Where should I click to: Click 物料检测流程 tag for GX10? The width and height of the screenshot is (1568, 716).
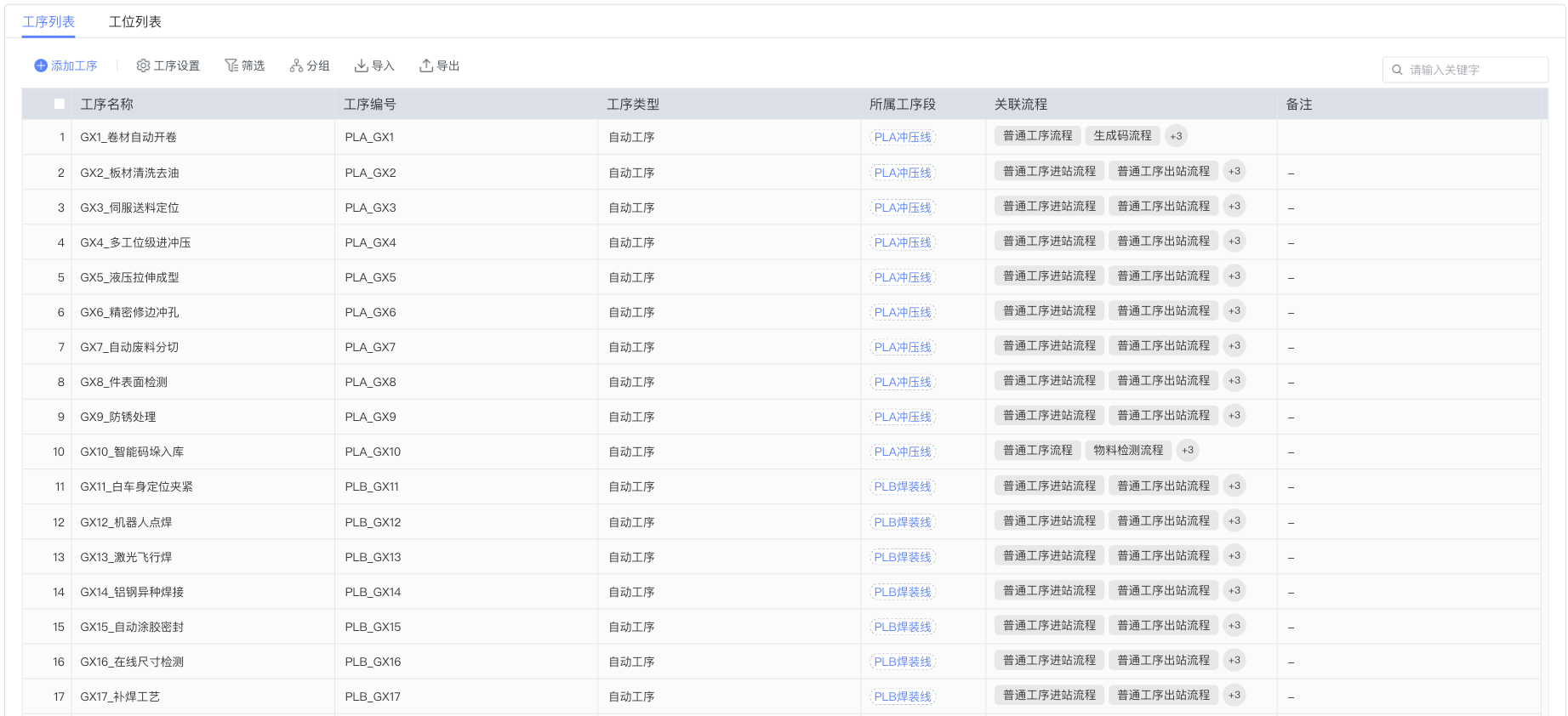point(1128,451)
